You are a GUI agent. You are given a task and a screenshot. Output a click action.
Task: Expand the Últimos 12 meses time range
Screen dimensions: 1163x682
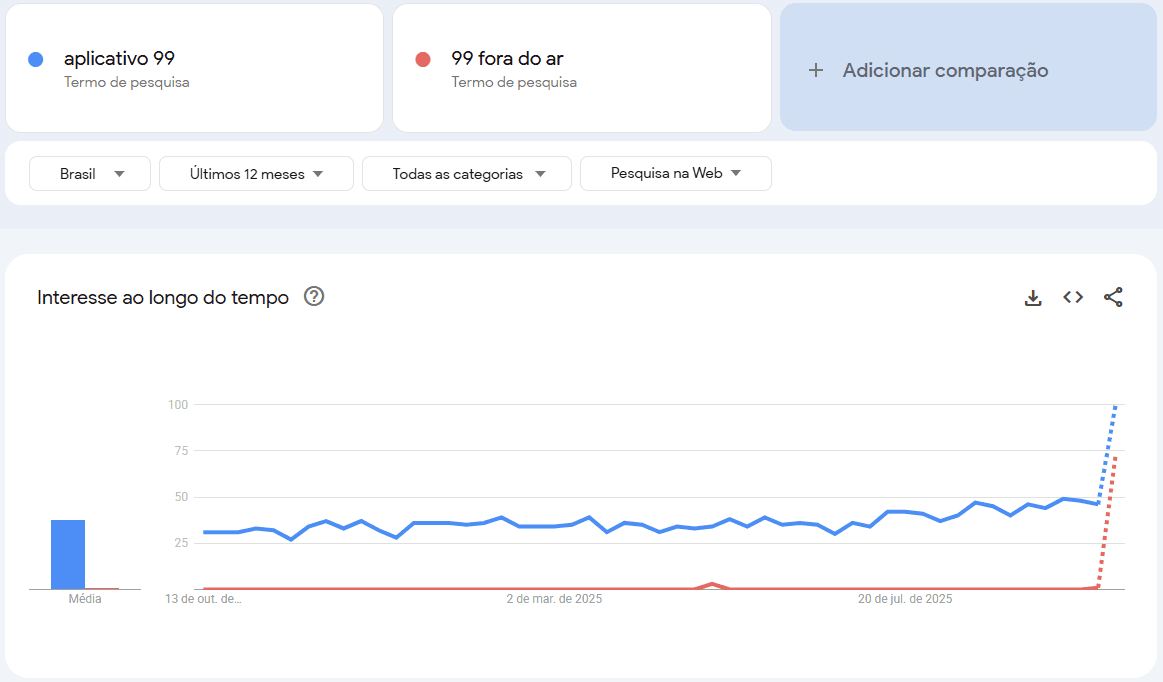(256, 173)
